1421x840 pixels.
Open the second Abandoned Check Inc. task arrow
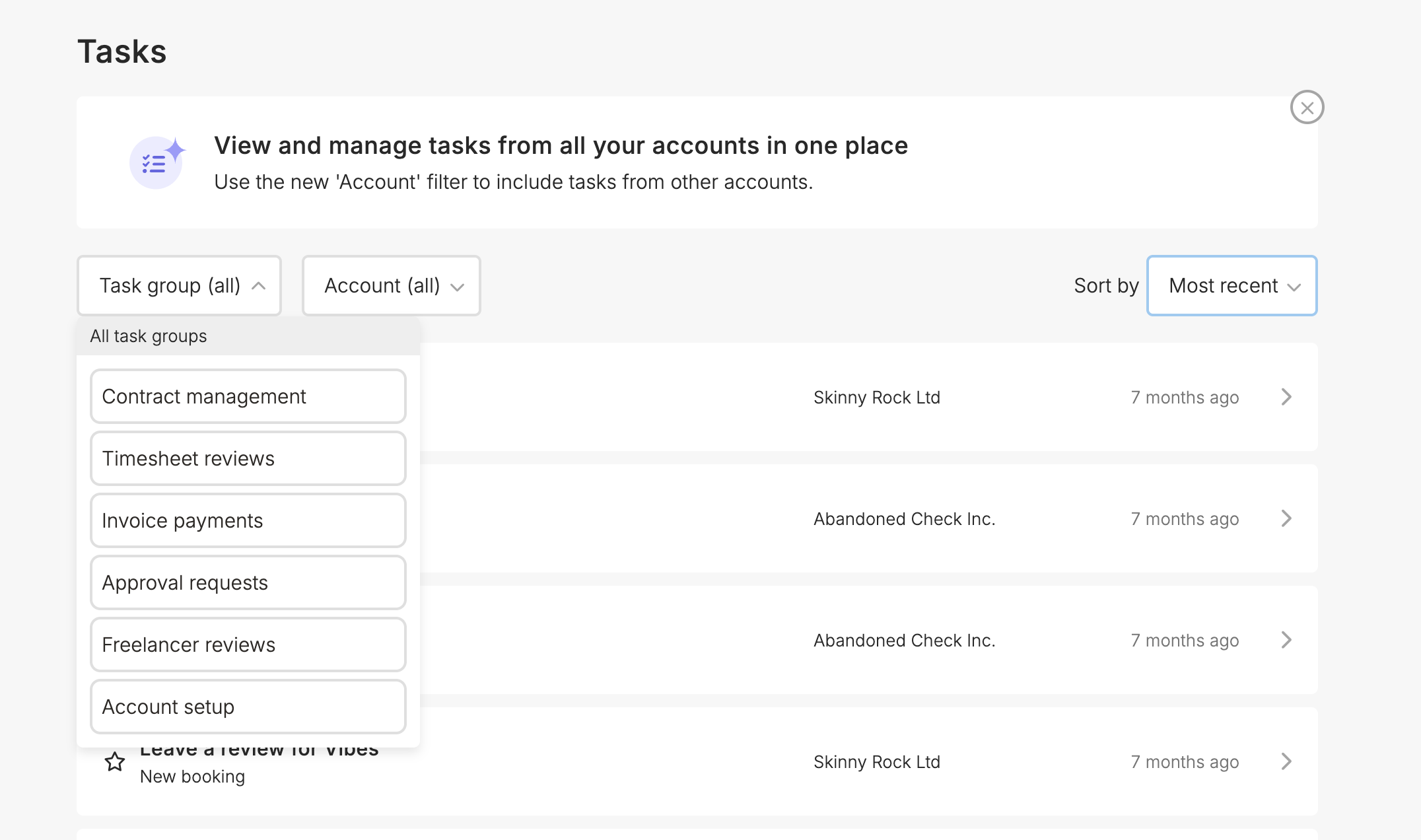tap(1286, 640)
